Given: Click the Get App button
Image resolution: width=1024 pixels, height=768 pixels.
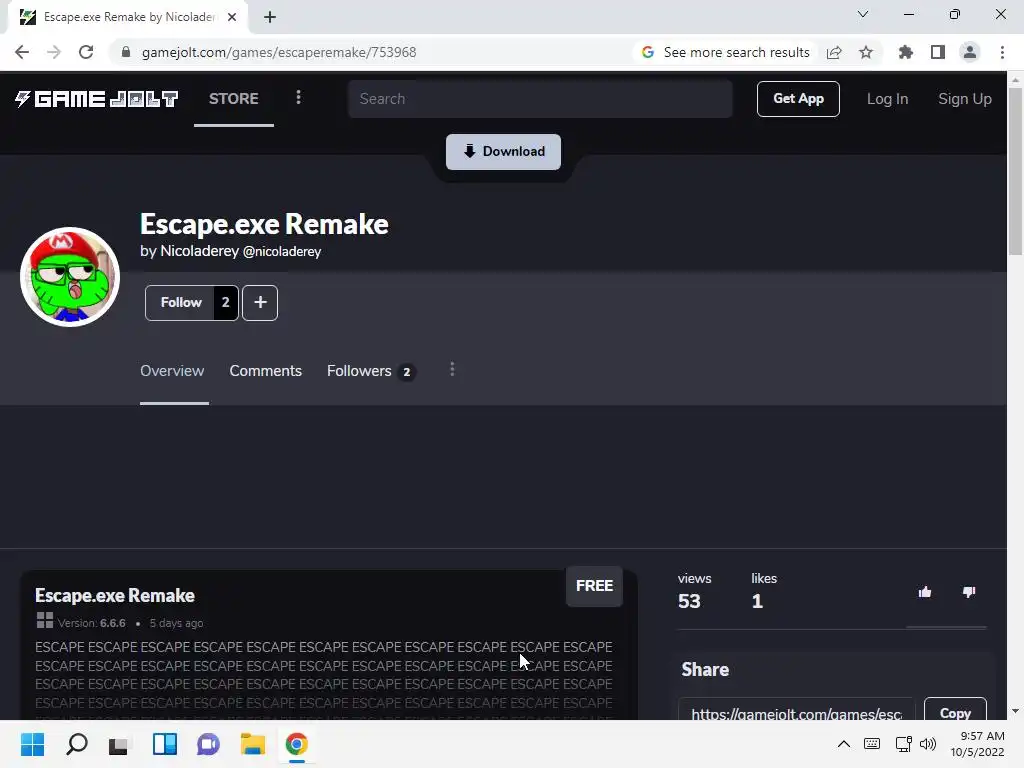Looking at the screenshot, I should pos(798,99).
